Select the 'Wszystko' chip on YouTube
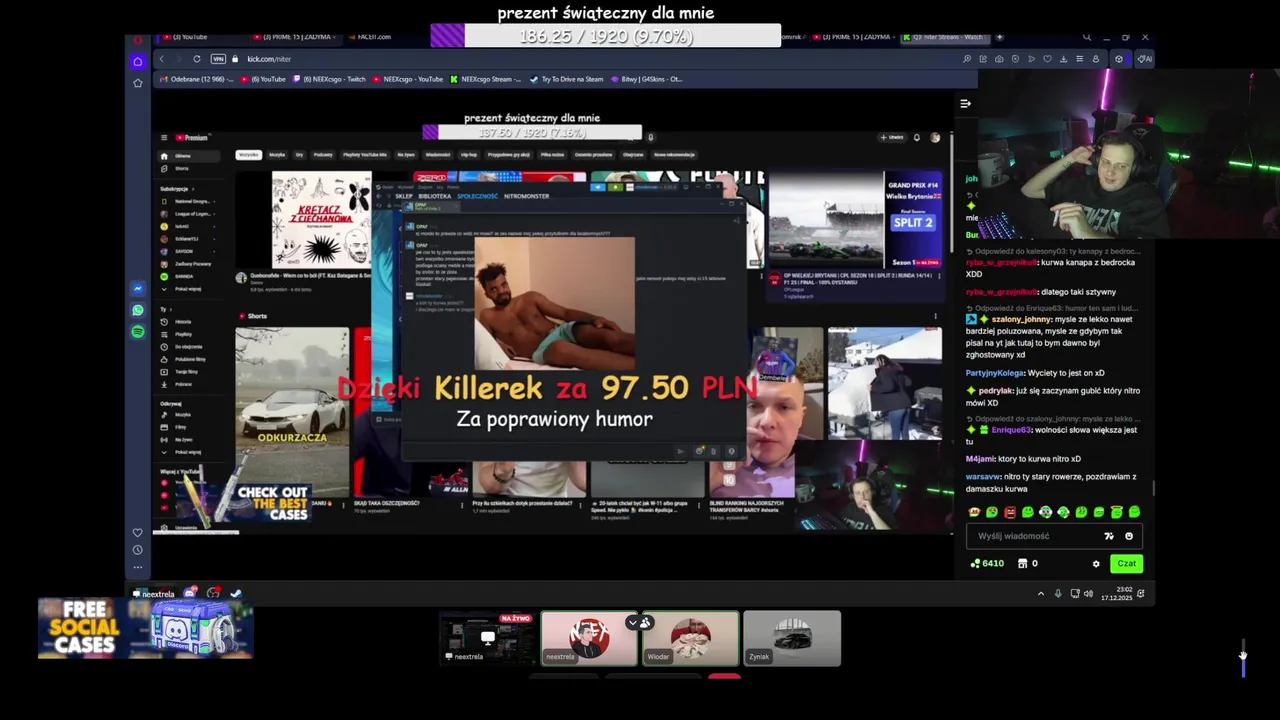 click(248, 155)
